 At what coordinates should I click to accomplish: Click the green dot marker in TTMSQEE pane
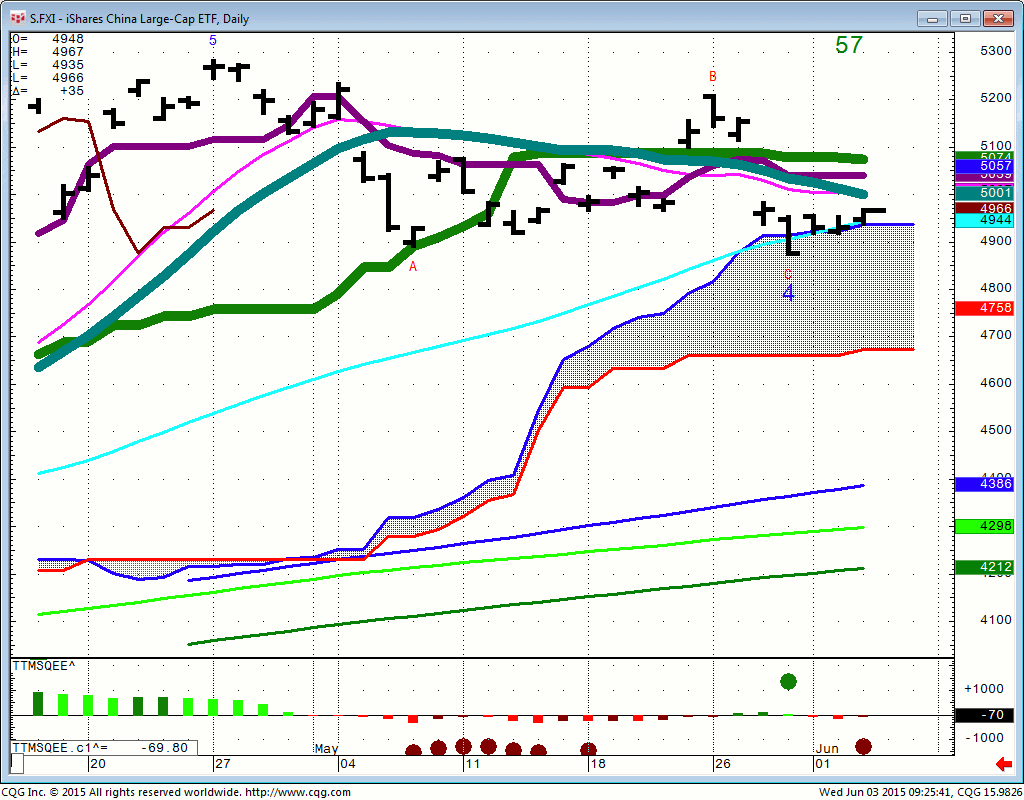788,681
